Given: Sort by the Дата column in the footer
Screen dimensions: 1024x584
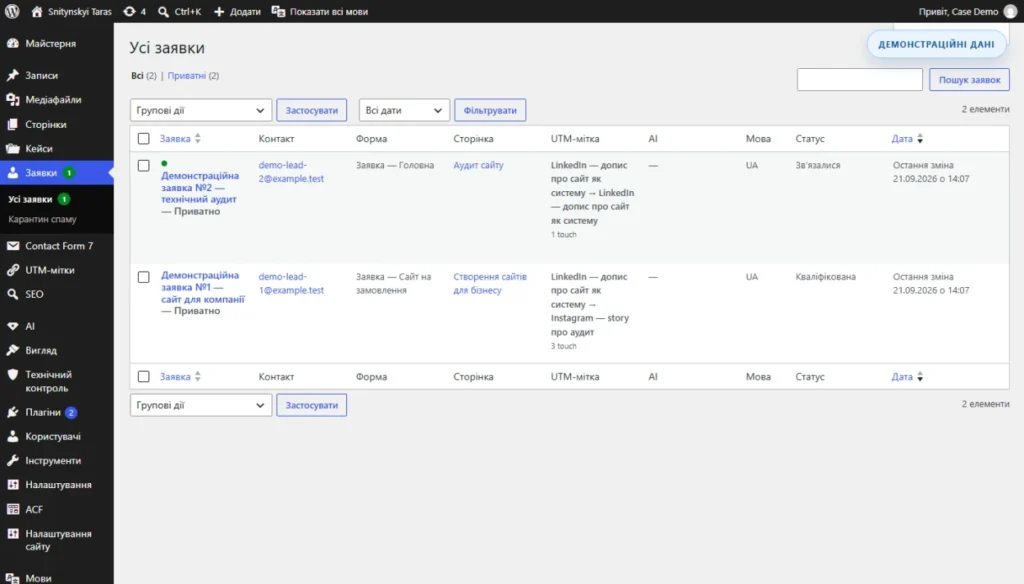Looking at the screenshot, I should click(x=907, y=376).
